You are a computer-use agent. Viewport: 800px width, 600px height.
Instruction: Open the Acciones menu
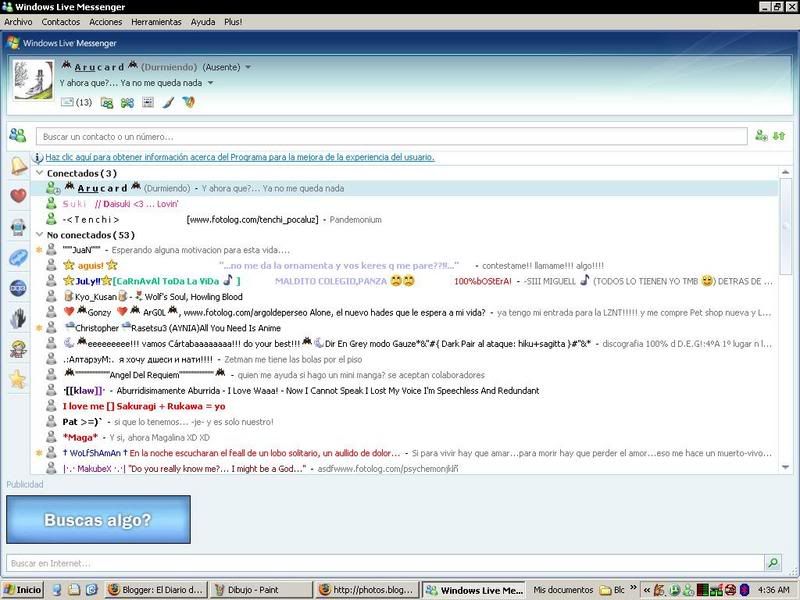(x=106, y=22)
